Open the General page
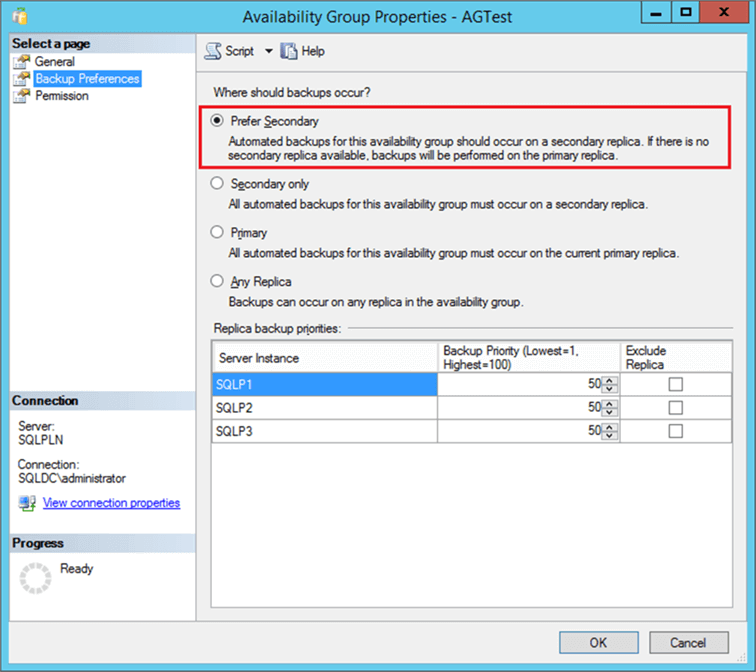This screenshot has width=756, height=672. (x=54, y=62)
